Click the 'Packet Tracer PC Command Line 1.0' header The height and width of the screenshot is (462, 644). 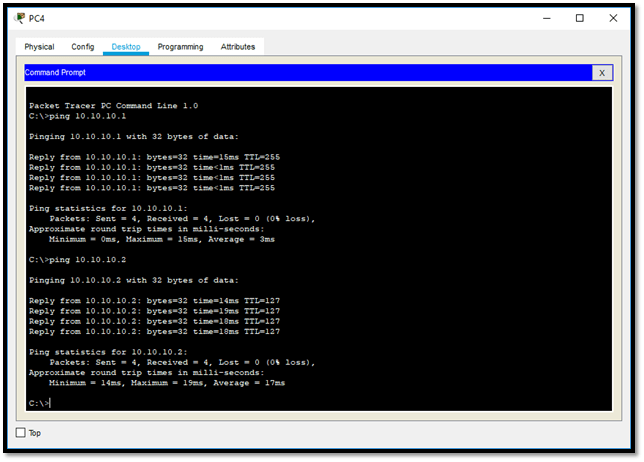[113, 105]
